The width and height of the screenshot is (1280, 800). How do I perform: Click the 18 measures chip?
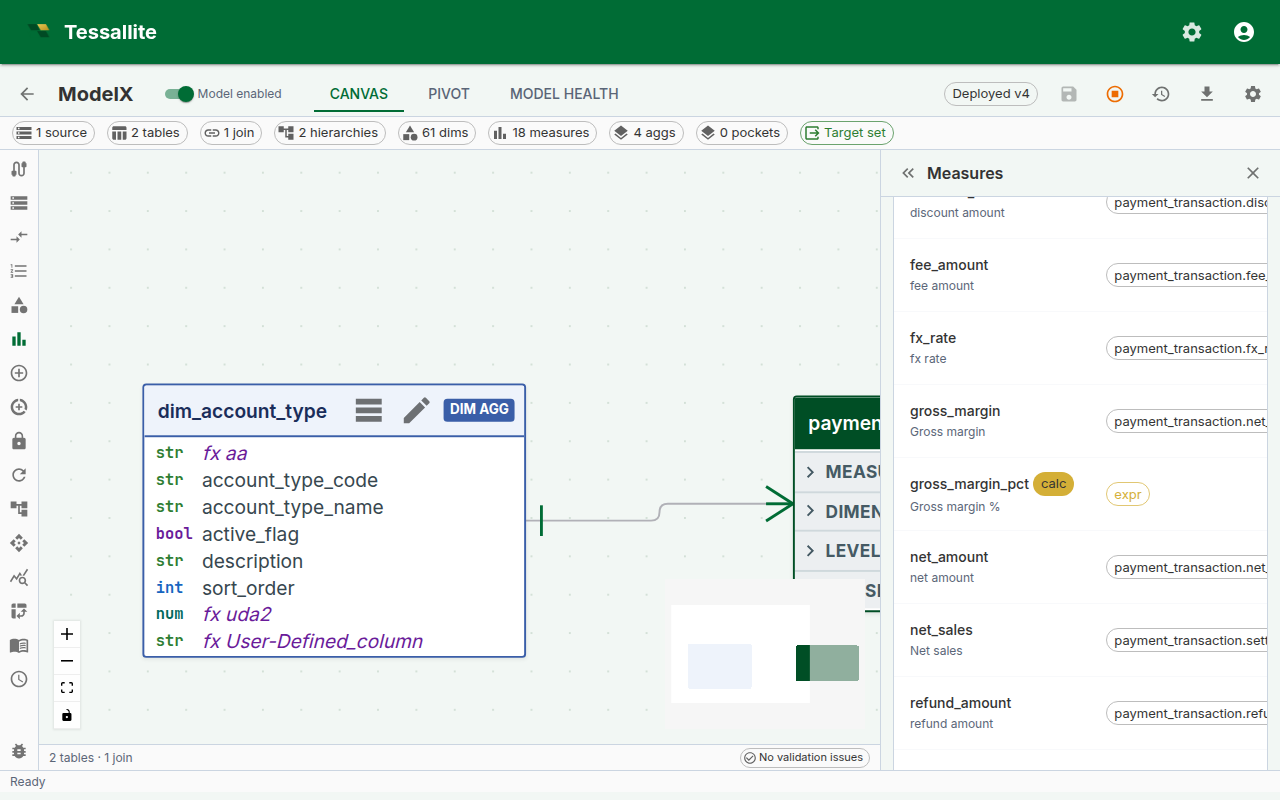click(542, 133)
